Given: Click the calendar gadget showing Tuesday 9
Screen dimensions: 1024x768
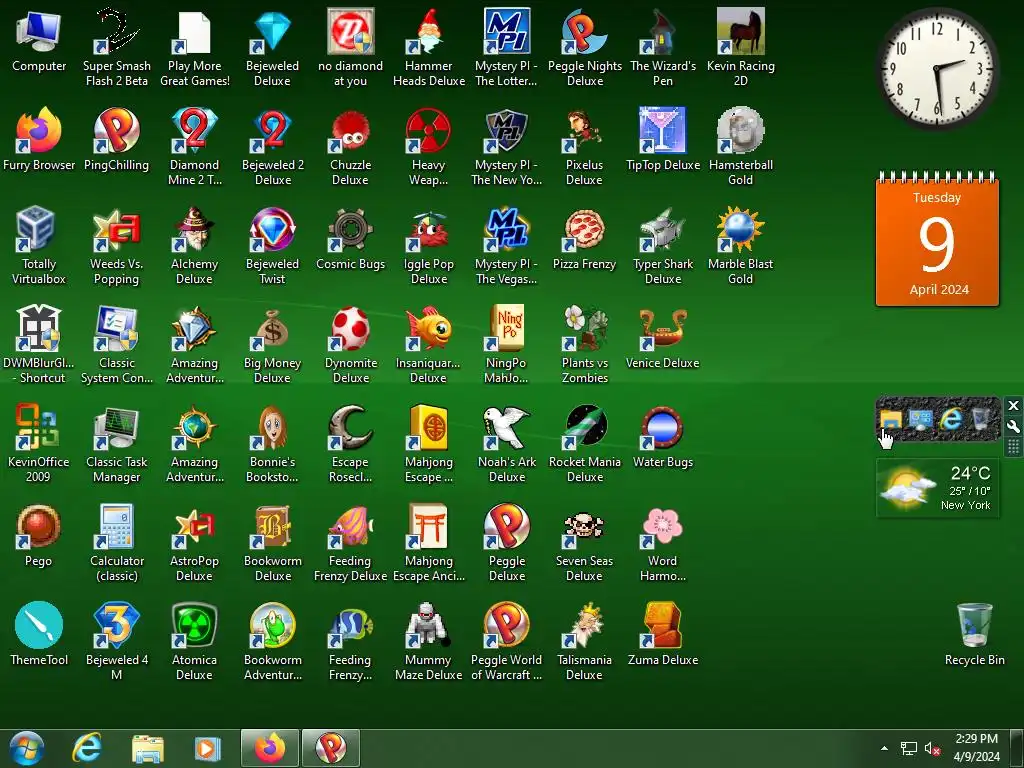Looking at the screenshot, I should [x=937, y=239].
